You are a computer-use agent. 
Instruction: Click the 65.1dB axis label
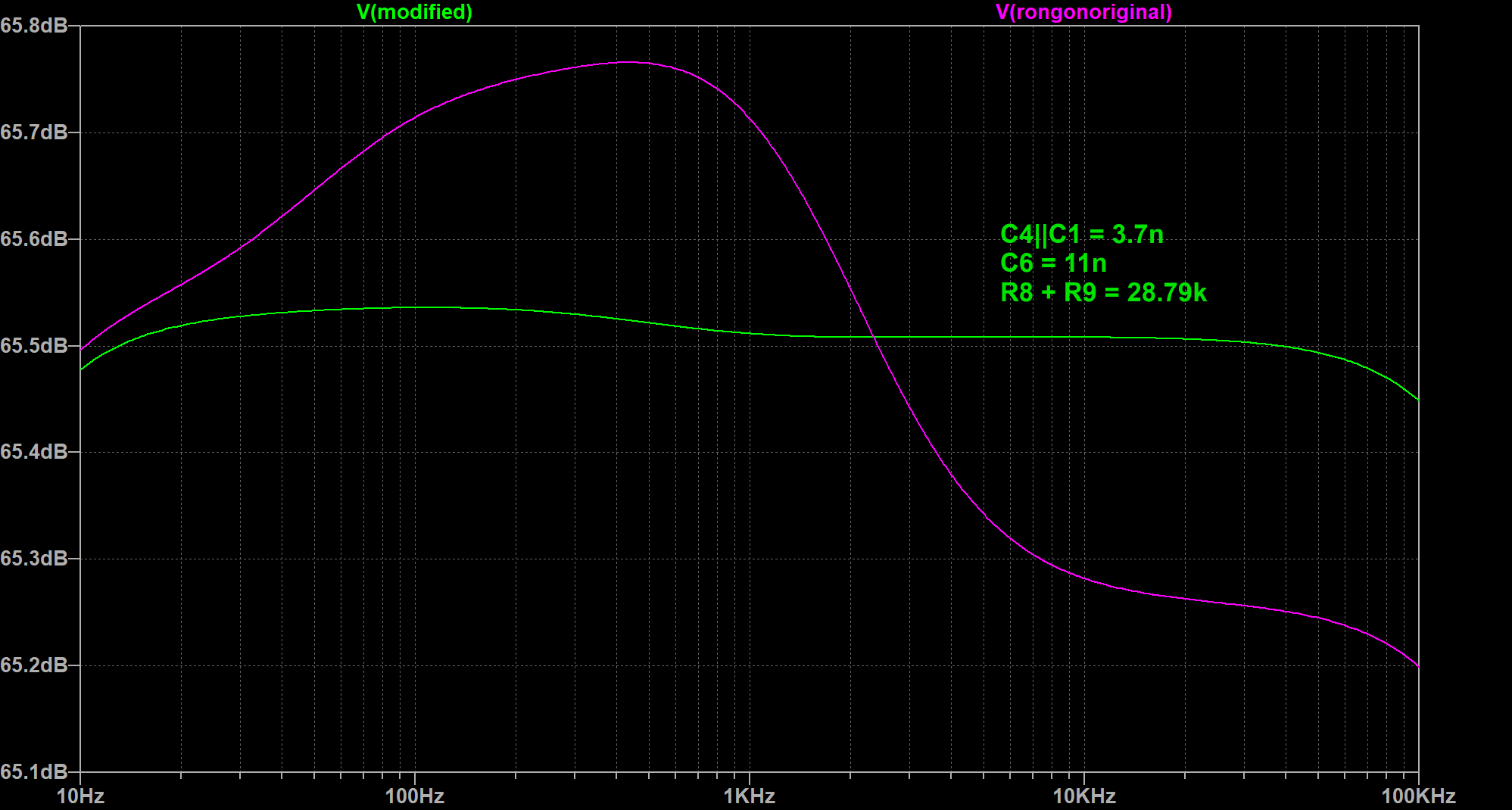(x=34, y=771)
